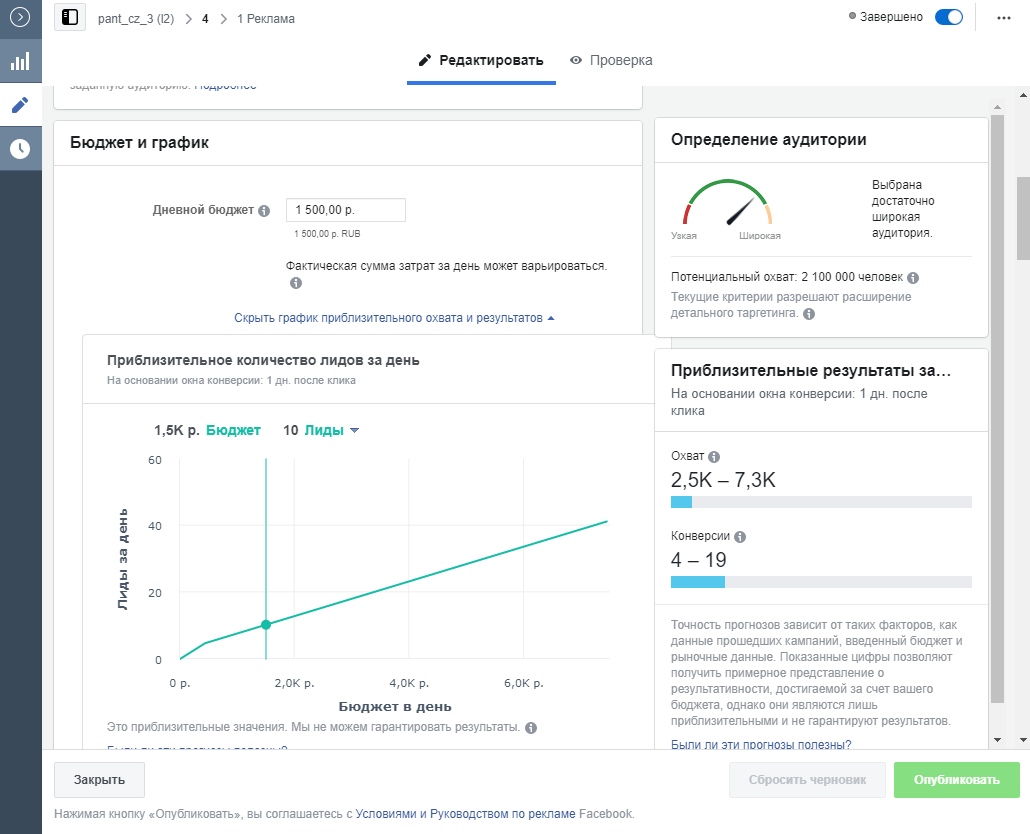
Task: Open the three-dots more options menu
Action: (x=1004, y=18)
